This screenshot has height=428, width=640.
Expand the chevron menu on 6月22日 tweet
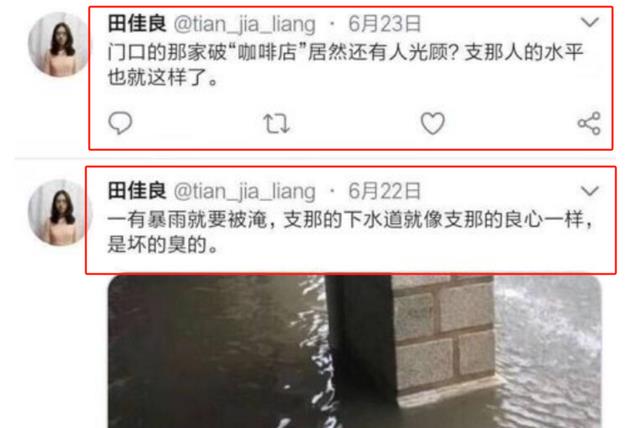click(589, 191)
